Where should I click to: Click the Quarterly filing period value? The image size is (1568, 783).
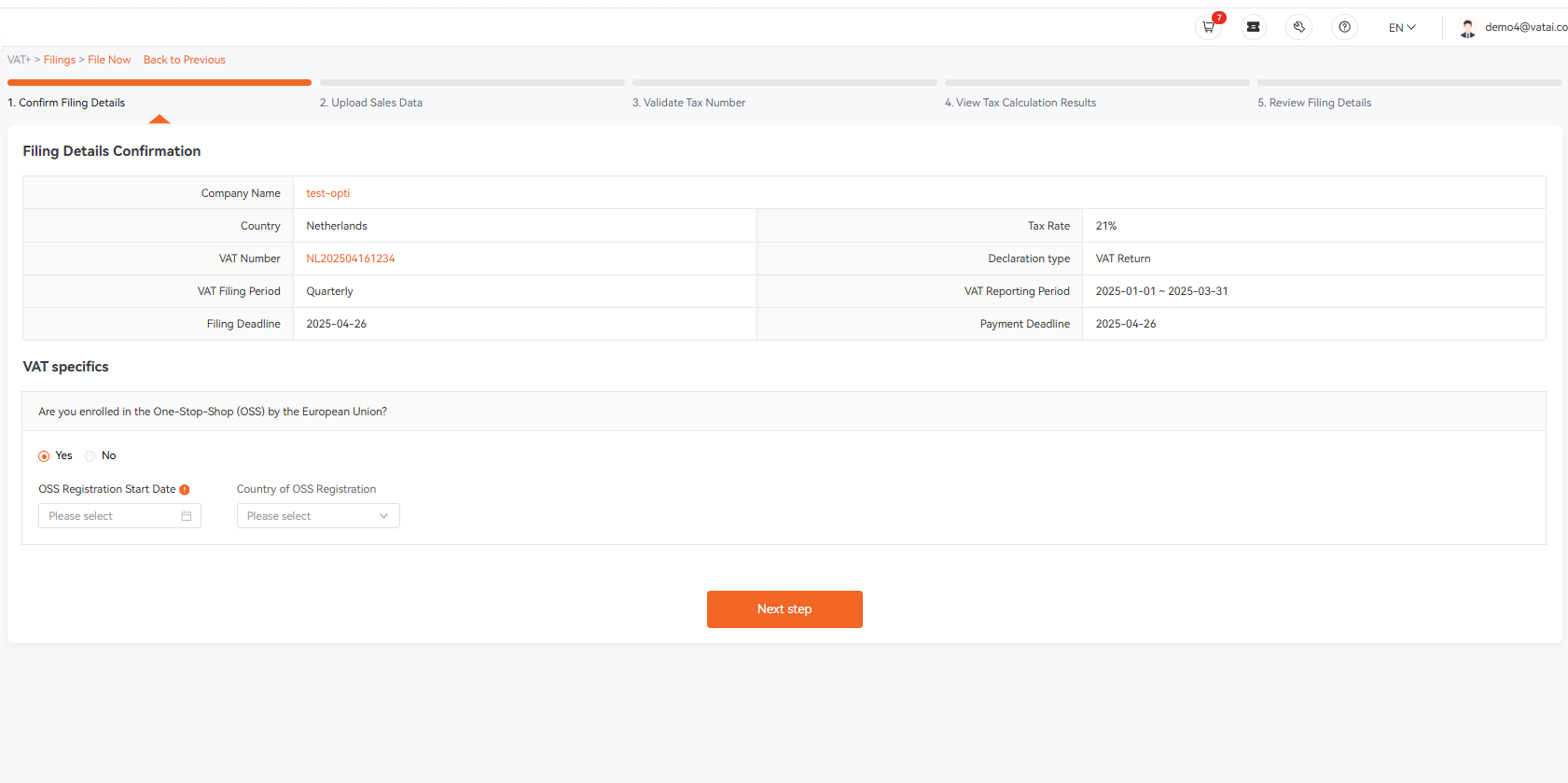(x=330, y=291)
